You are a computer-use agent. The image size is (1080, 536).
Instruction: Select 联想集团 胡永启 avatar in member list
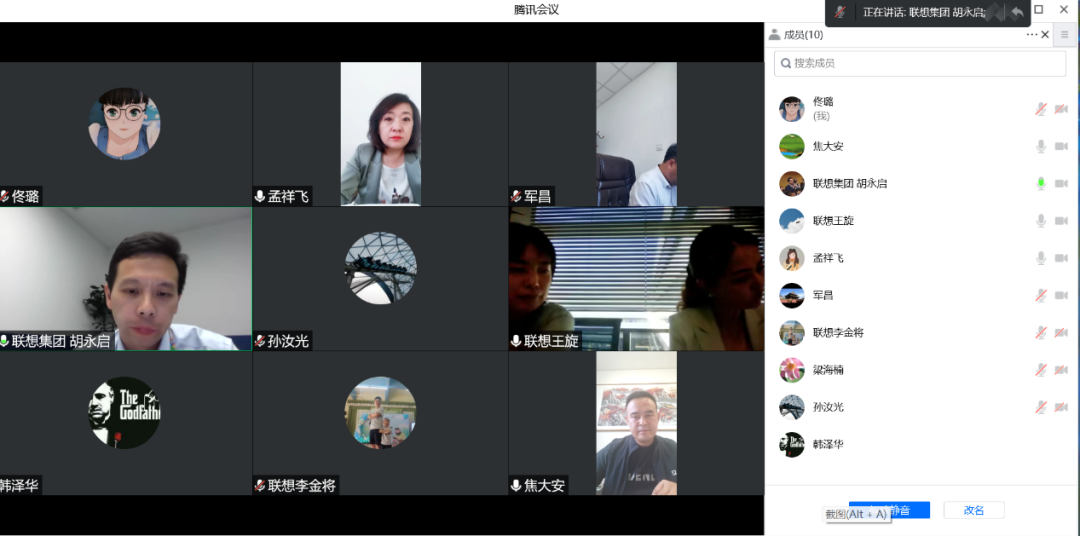792,183
